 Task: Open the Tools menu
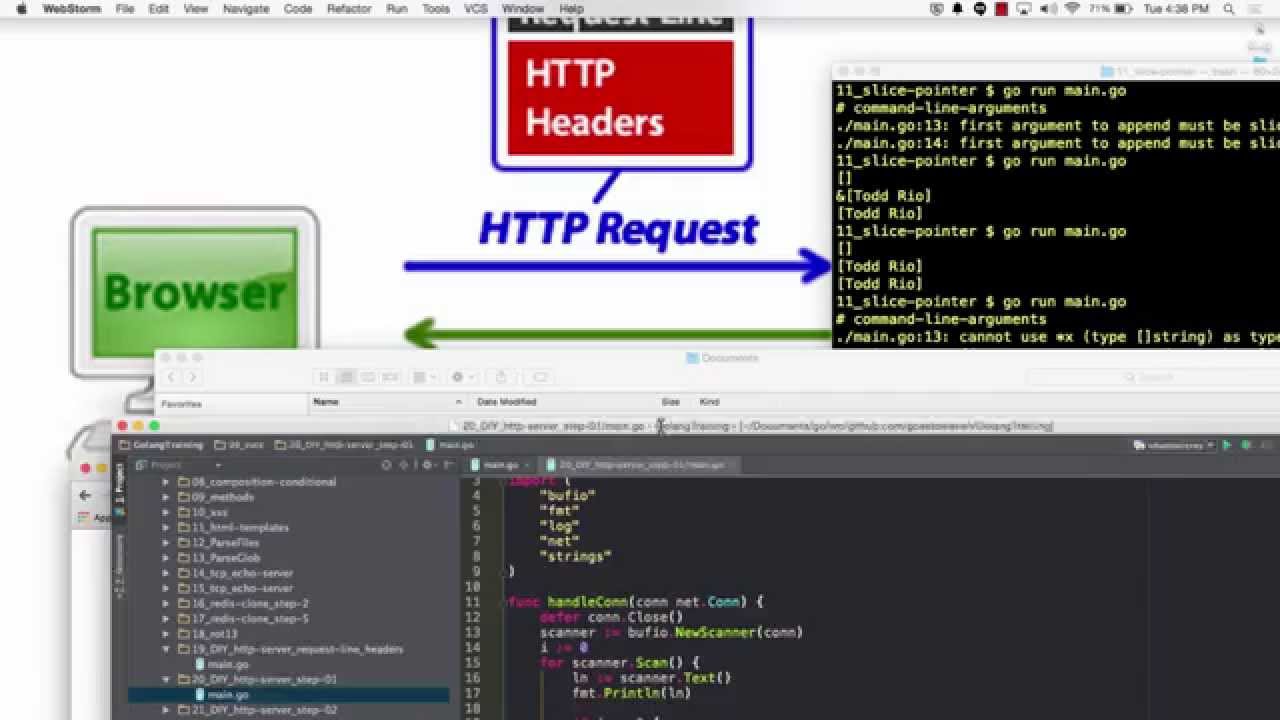pyautogui.click(x=436, y=9)
